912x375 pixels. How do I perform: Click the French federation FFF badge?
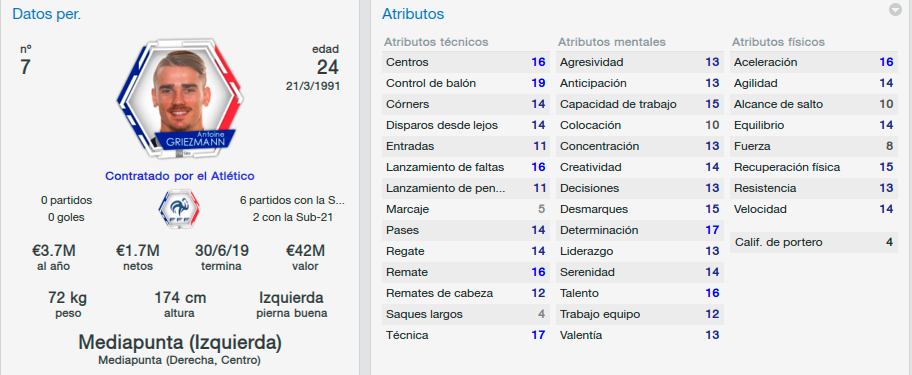coord(179,209)
